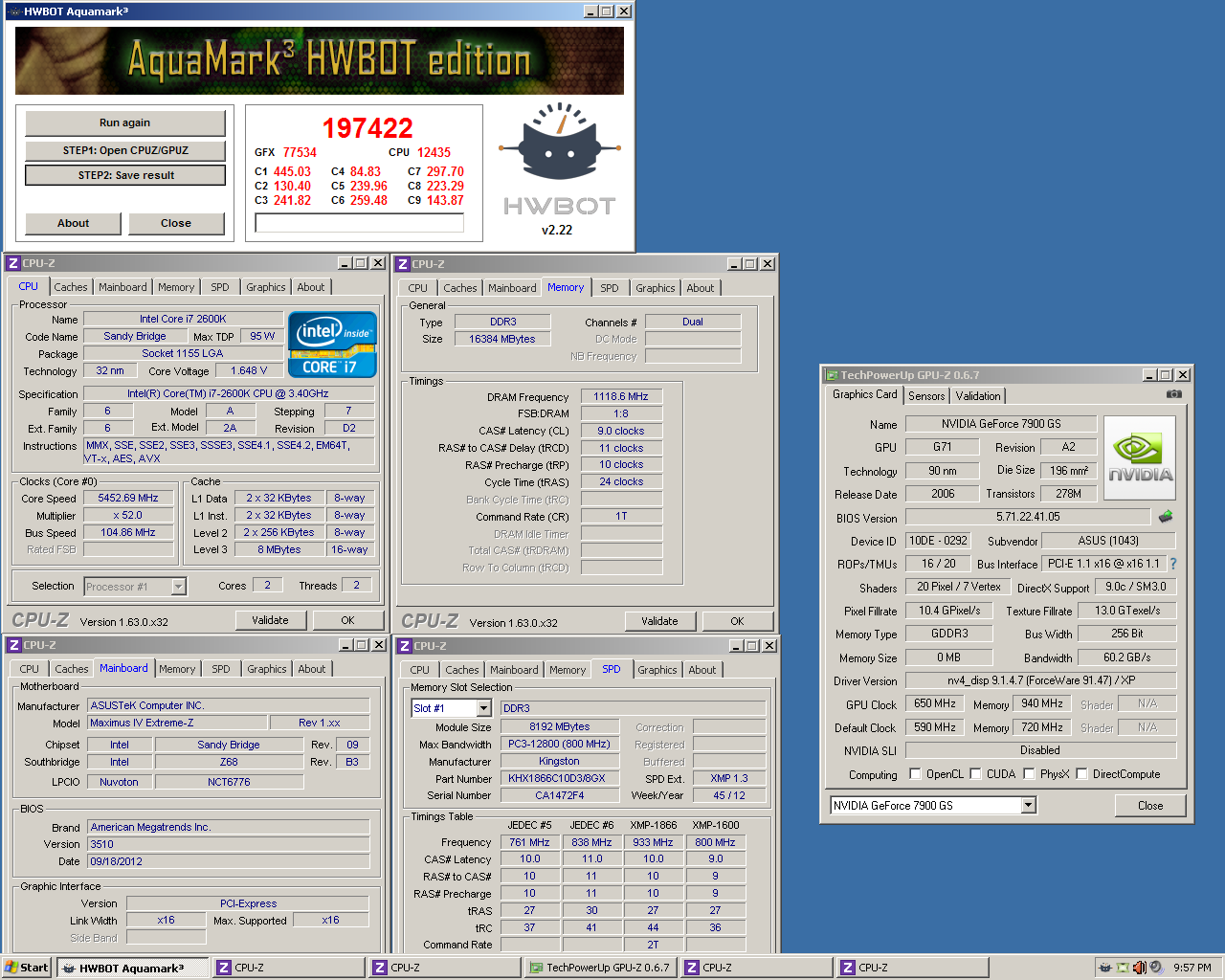Click CAS# Latency value 9.0 clocks
This screenshot has width=1225, height=980.
point(621,431)
